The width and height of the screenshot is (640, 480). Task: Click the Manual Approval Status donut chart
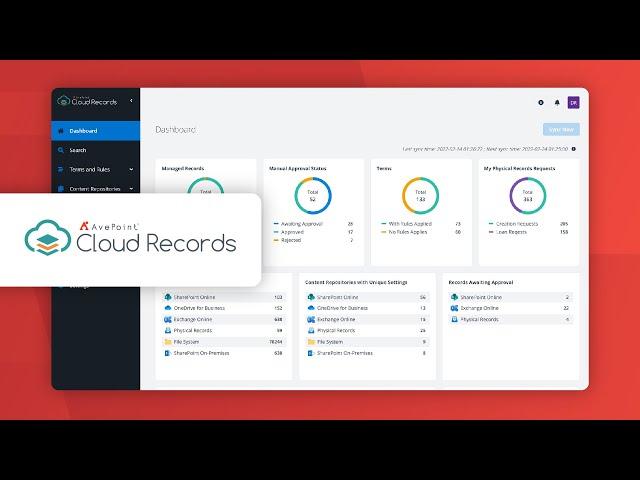click(x=313, y=196)
